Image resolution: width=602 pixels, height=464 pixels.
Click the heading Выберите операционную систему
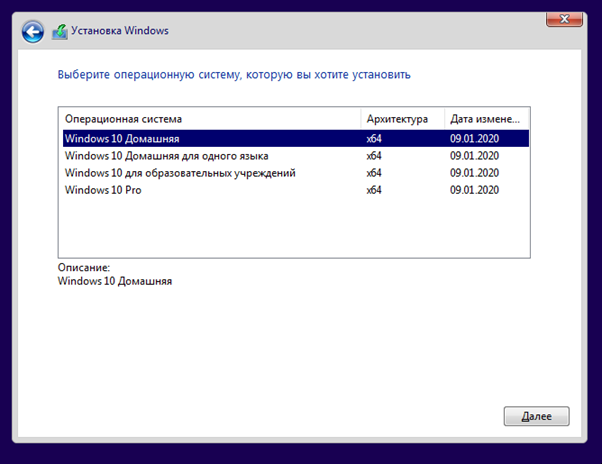click(x=234, y=74)
